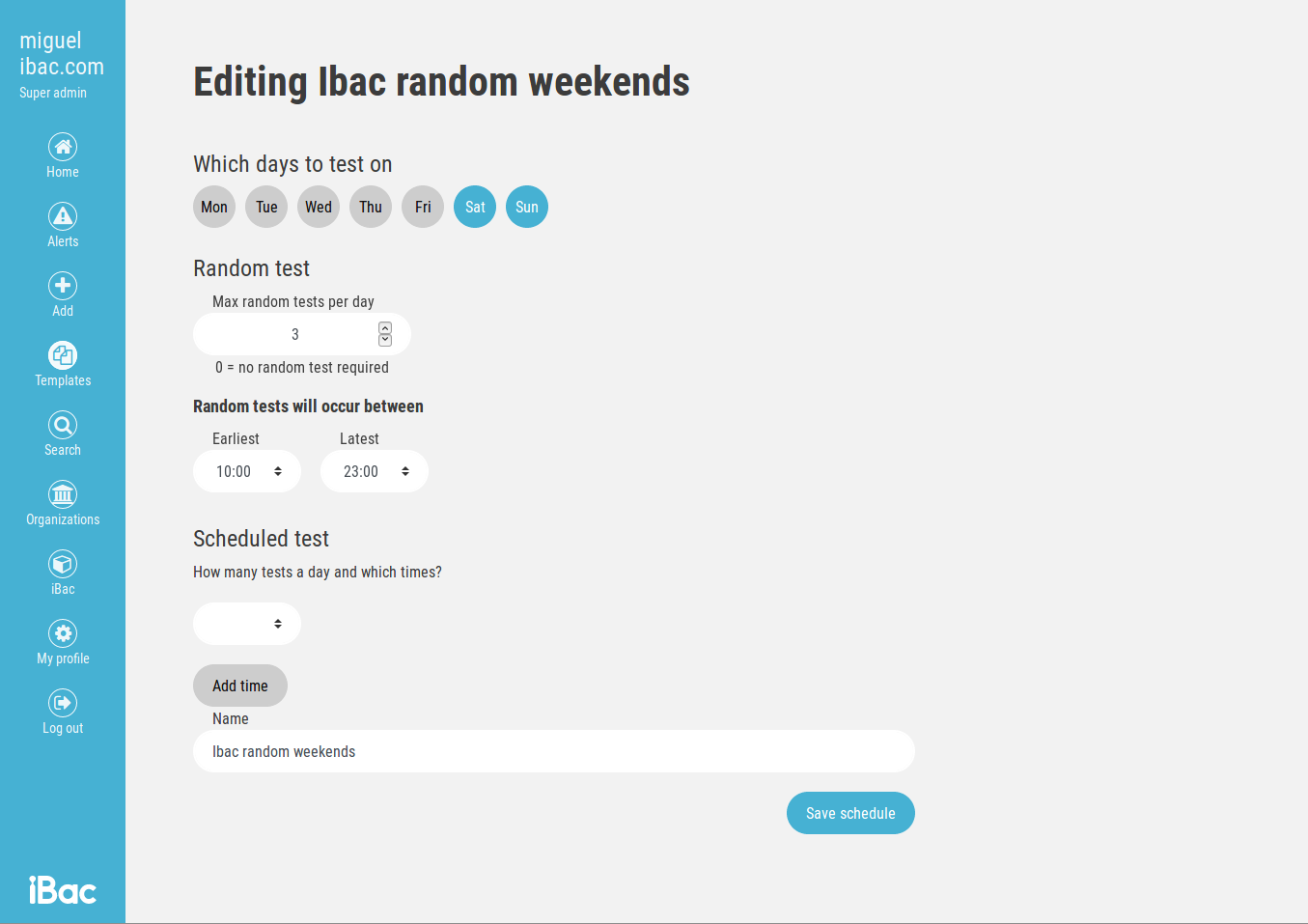Open the Alerts warning icon
The image size is (1308, 924).
tap(63, 216)
